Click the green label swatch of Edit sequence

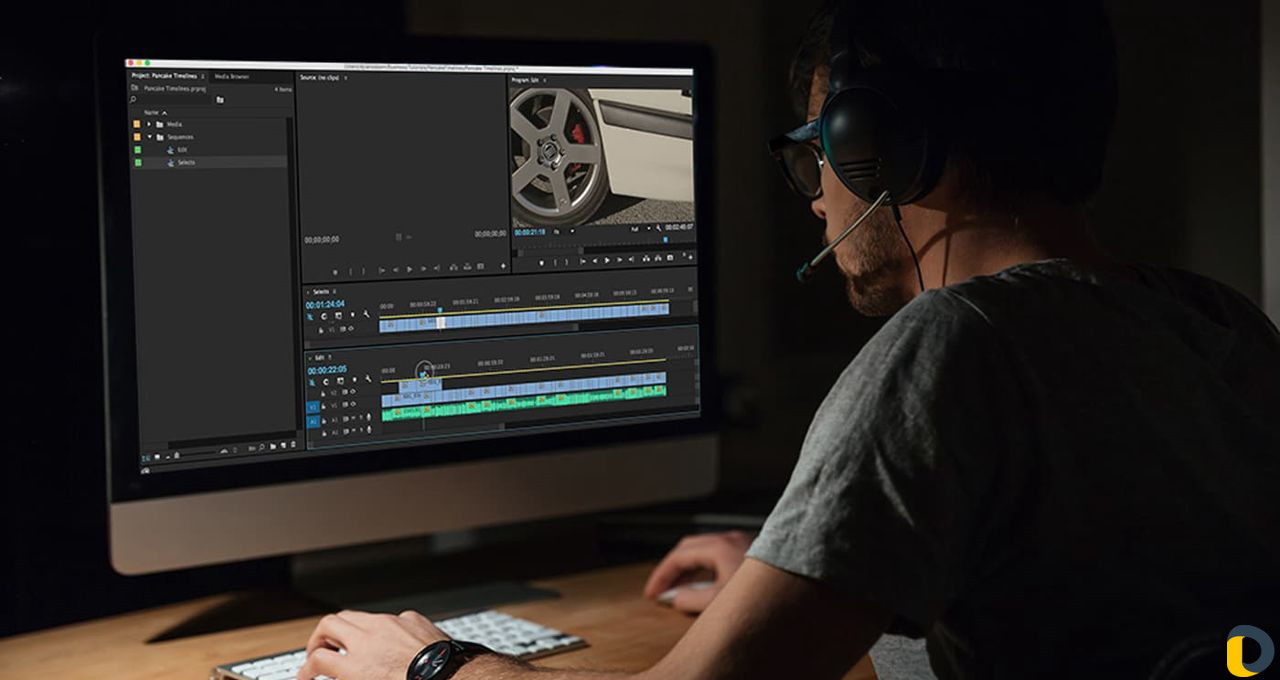click(138, 150)
